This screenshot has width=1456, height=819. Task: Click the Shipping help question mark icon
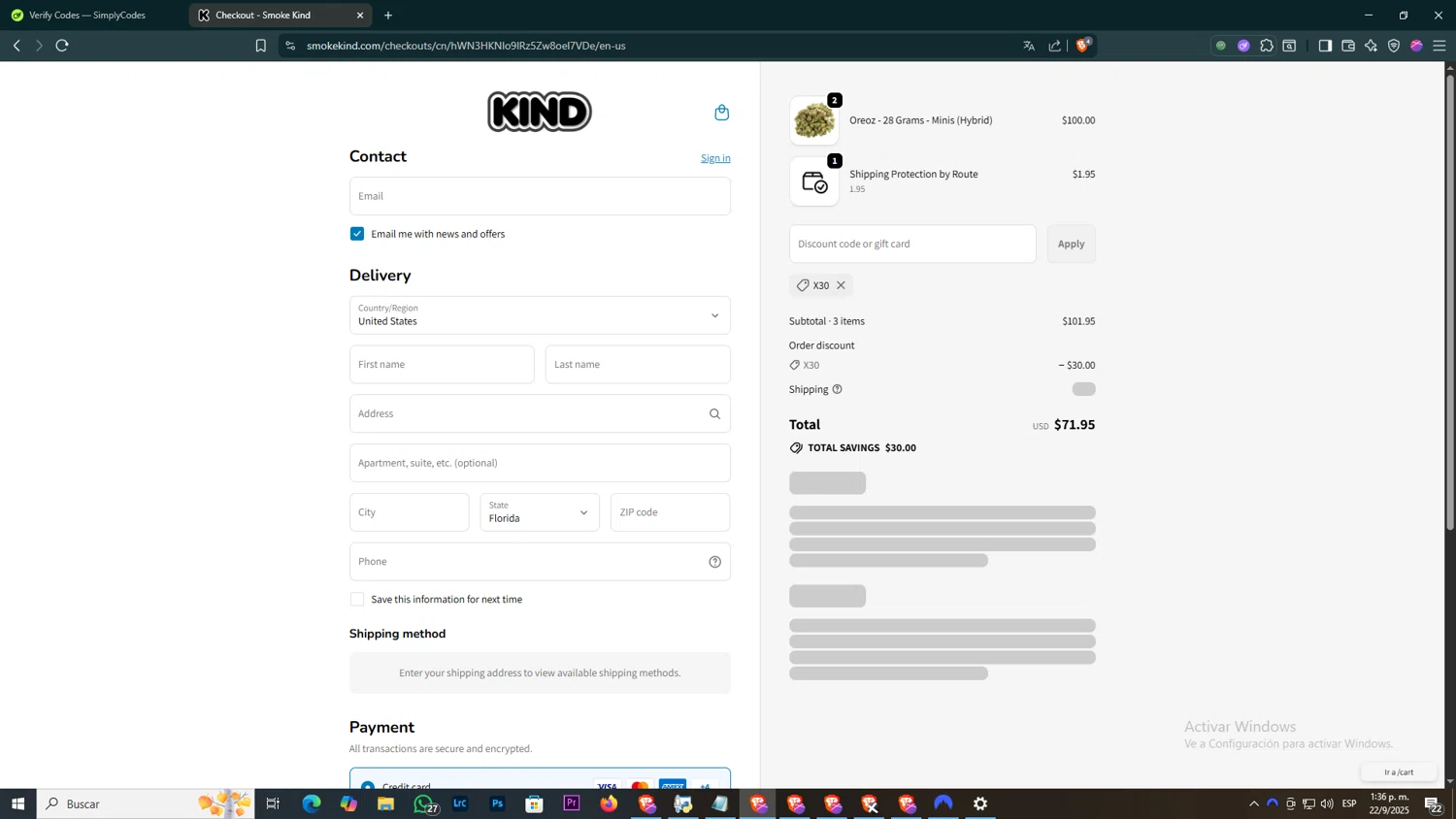[x=837, y=389]
